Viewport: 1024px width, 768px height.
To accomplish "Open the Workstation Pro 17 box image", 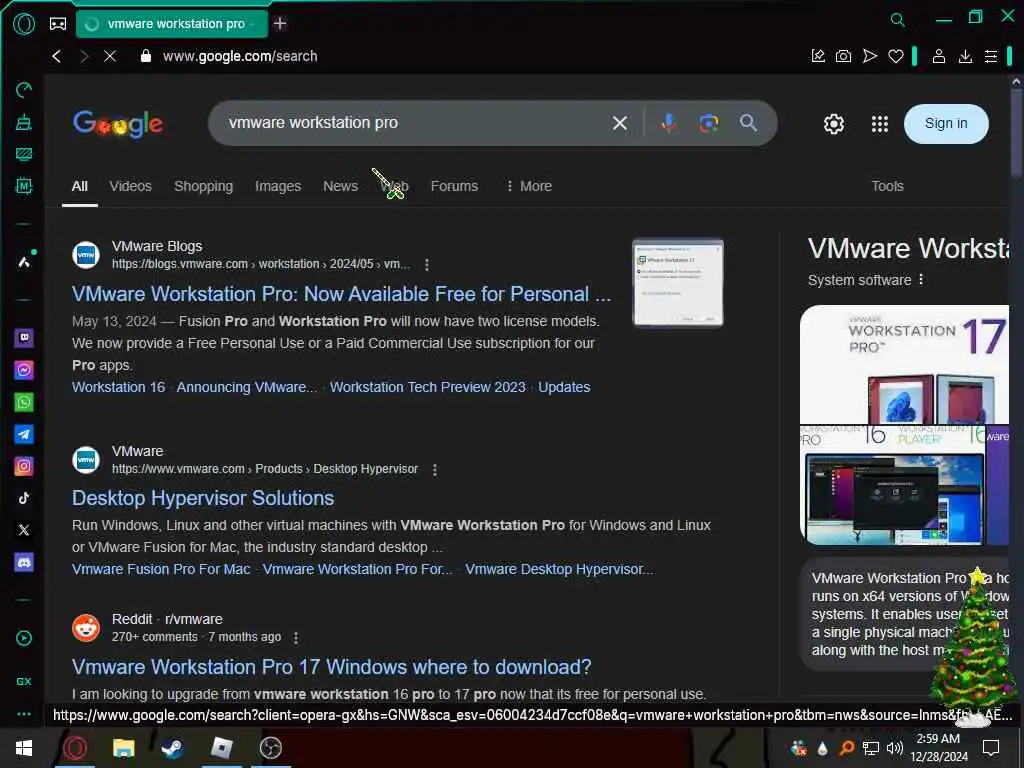I will point(904,364).
